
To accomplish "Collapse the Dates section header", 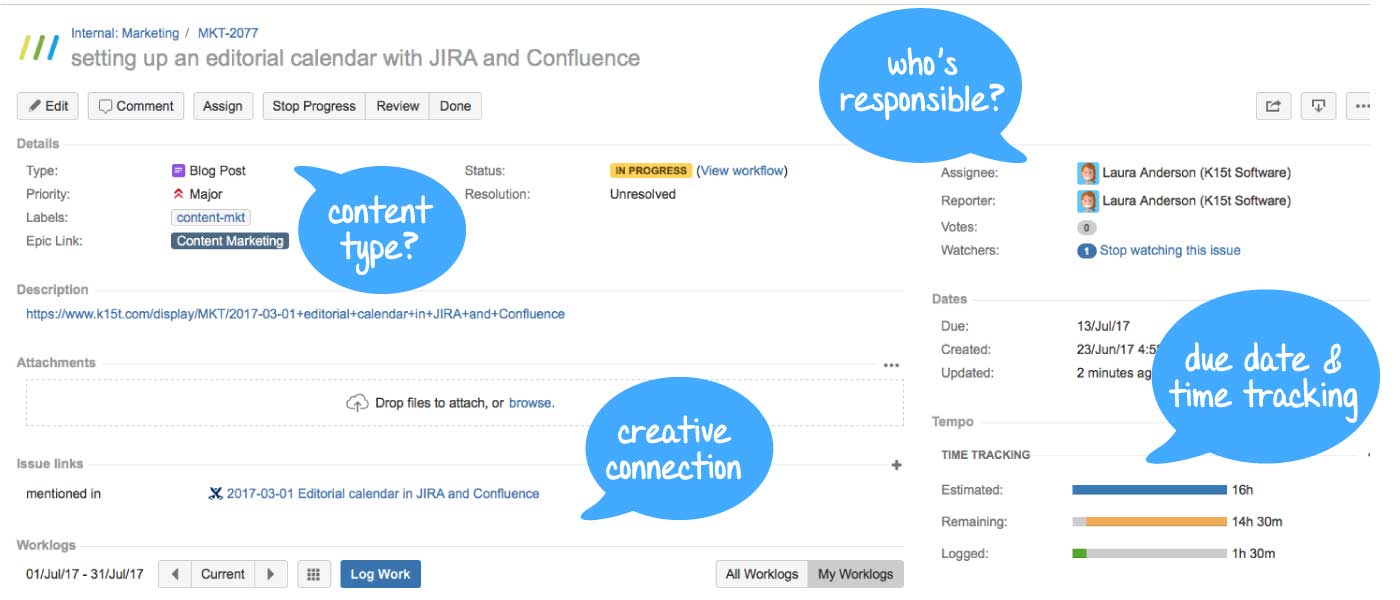I will [x=949, y=299].
